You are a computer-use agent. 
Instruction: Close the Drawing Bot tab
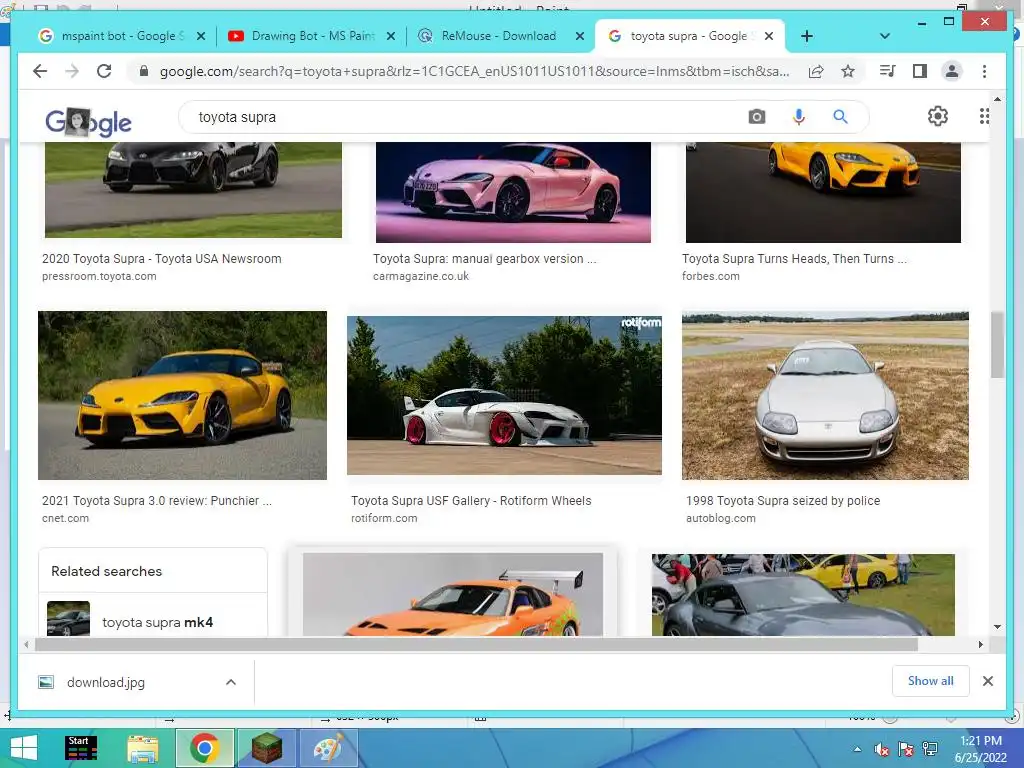pos(391,36)
